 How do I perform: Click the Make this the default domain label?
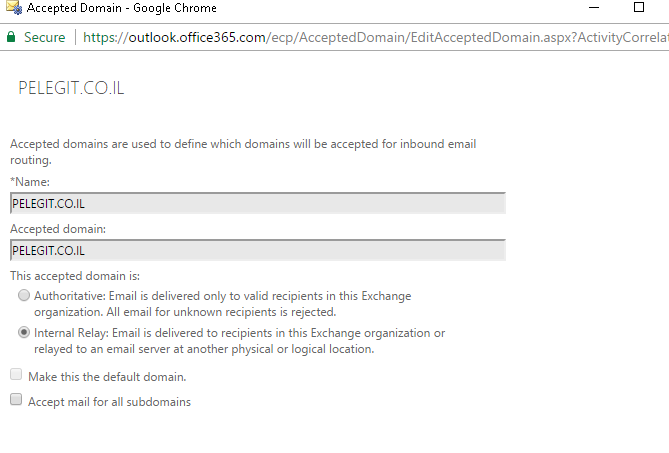(107, 377)
